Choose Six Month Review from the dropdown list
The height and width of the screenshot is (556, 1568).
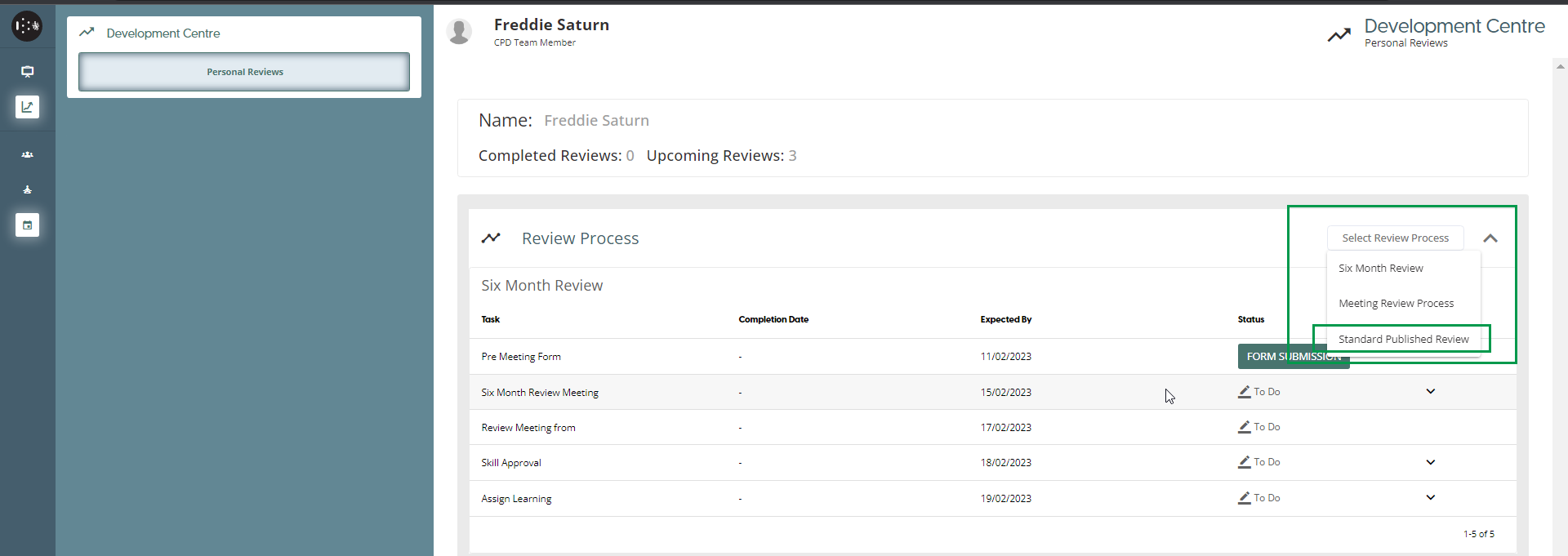[x=1380, y=269]
